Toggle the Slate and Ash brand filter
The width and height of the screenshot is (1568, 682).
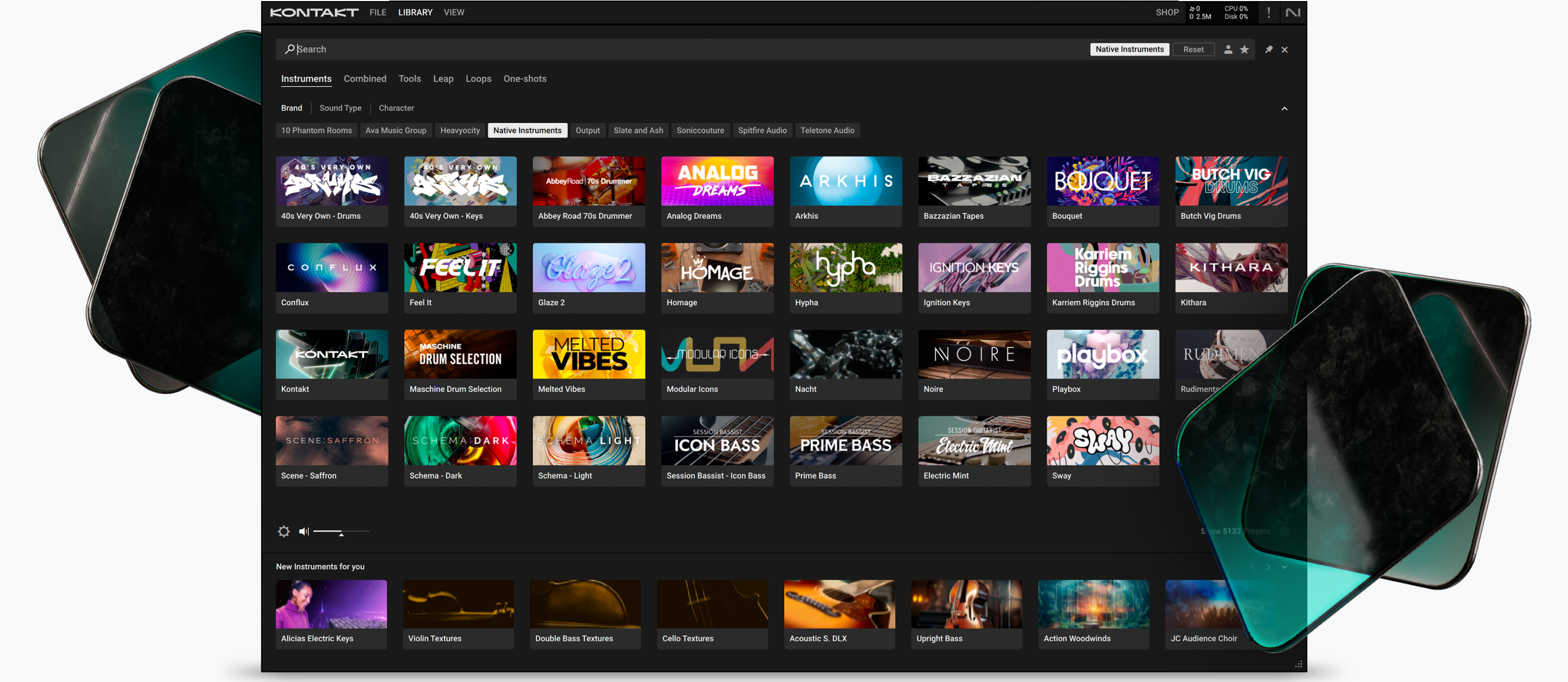[638, 130]
